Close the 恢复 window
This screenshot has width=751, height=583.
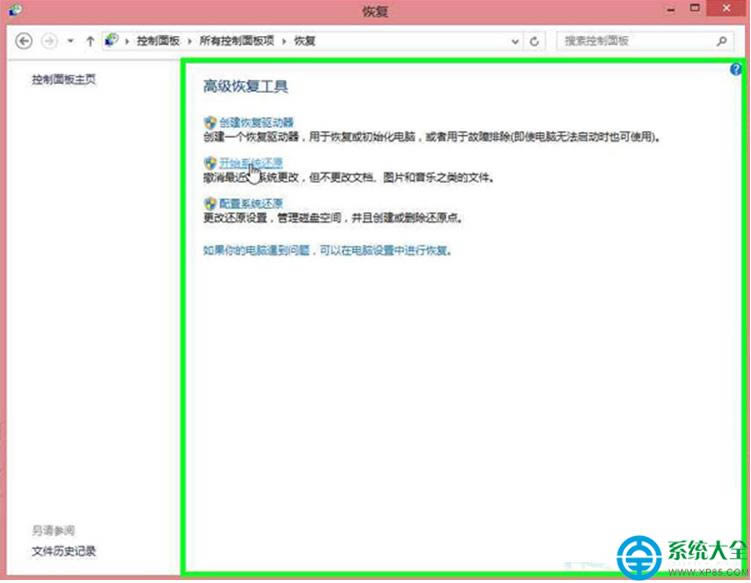[727, 8]
